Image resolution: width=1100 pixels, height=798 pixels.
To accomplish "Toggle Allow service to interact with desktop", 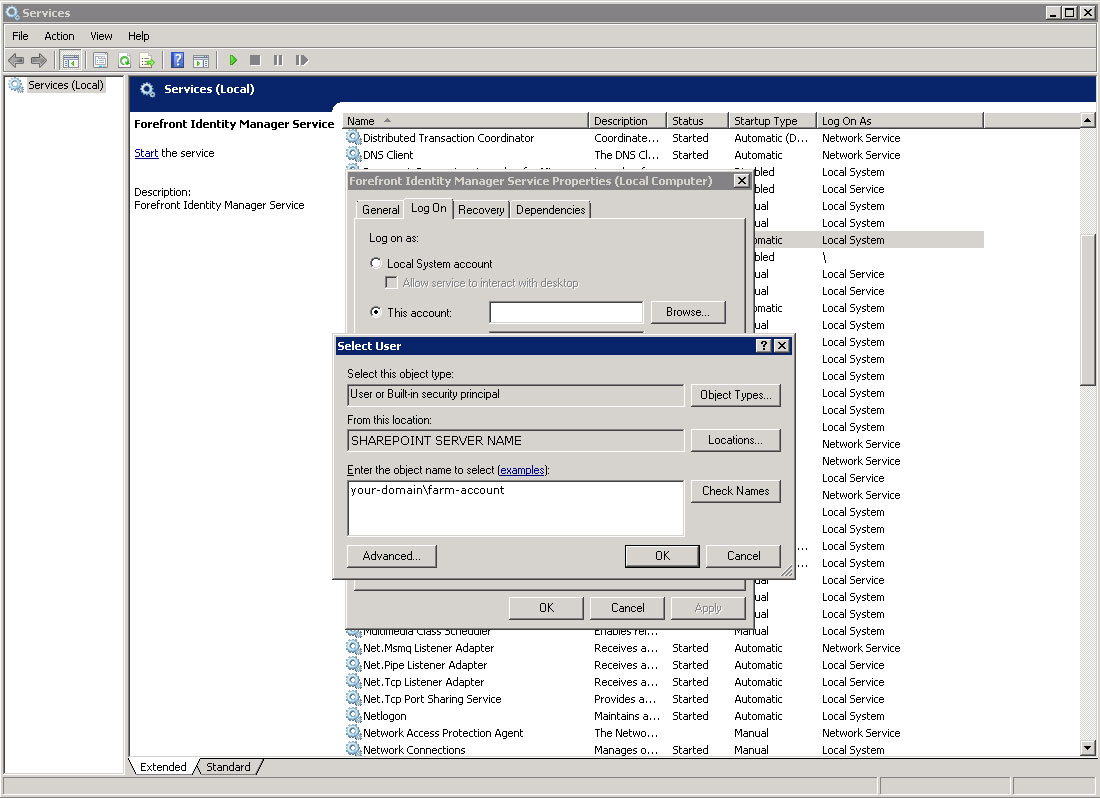I will 391,283.
